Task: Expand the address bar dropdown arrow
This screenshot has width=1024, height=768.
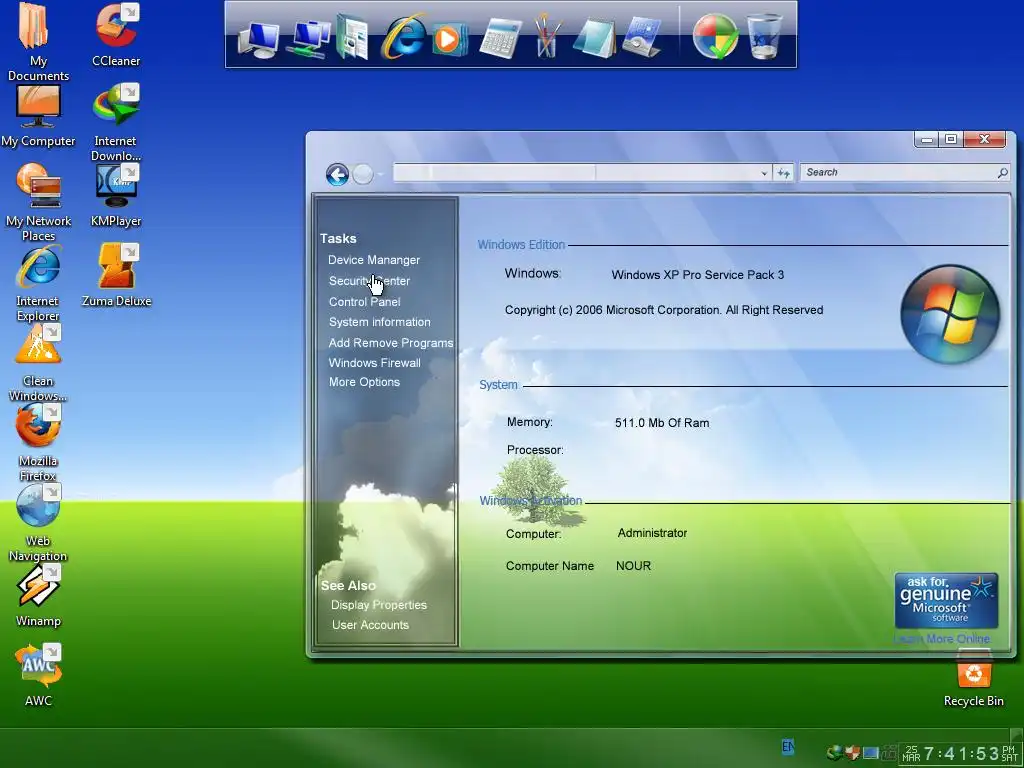Action: (x=764, y=173)
